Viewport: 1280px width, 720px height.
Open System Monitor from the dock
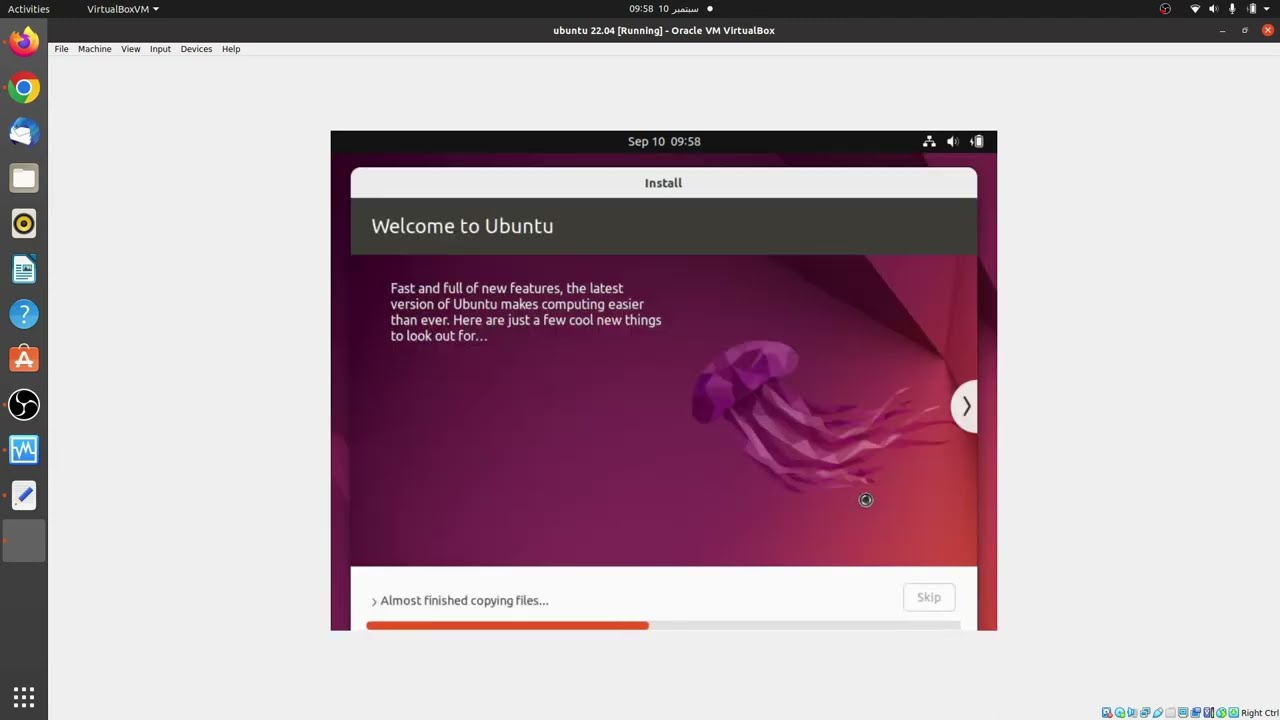coord(24,450)
